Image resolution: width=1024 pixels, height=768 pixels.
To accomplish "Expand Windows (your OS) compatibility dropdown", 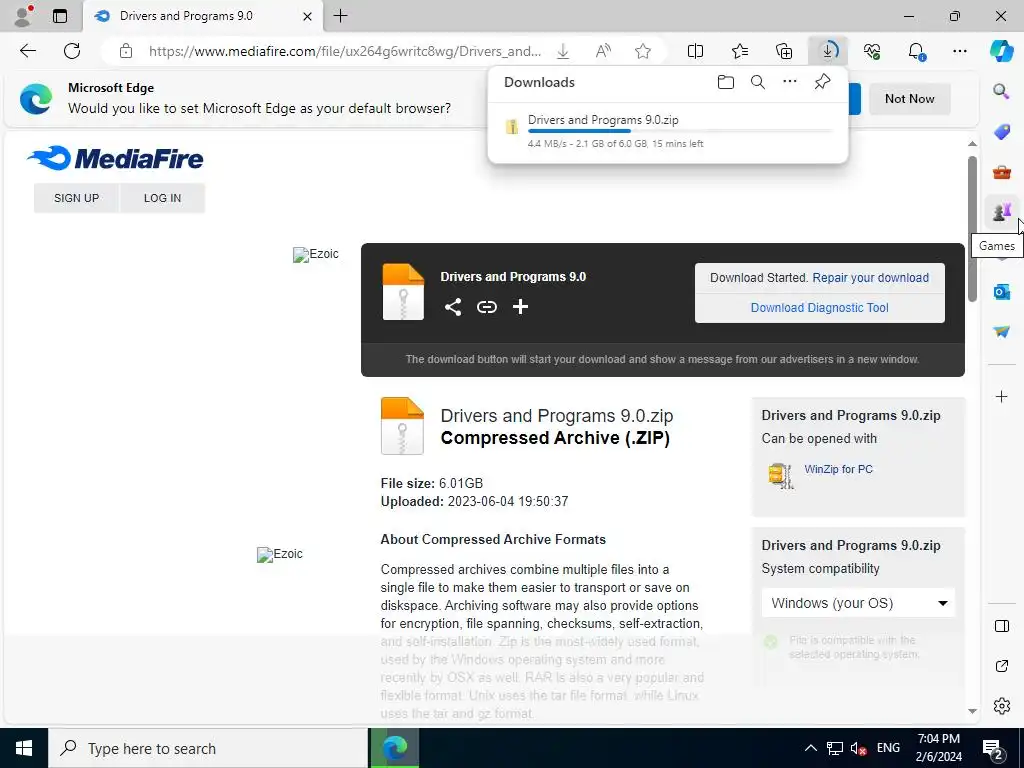I will click(x=858, y=603).
